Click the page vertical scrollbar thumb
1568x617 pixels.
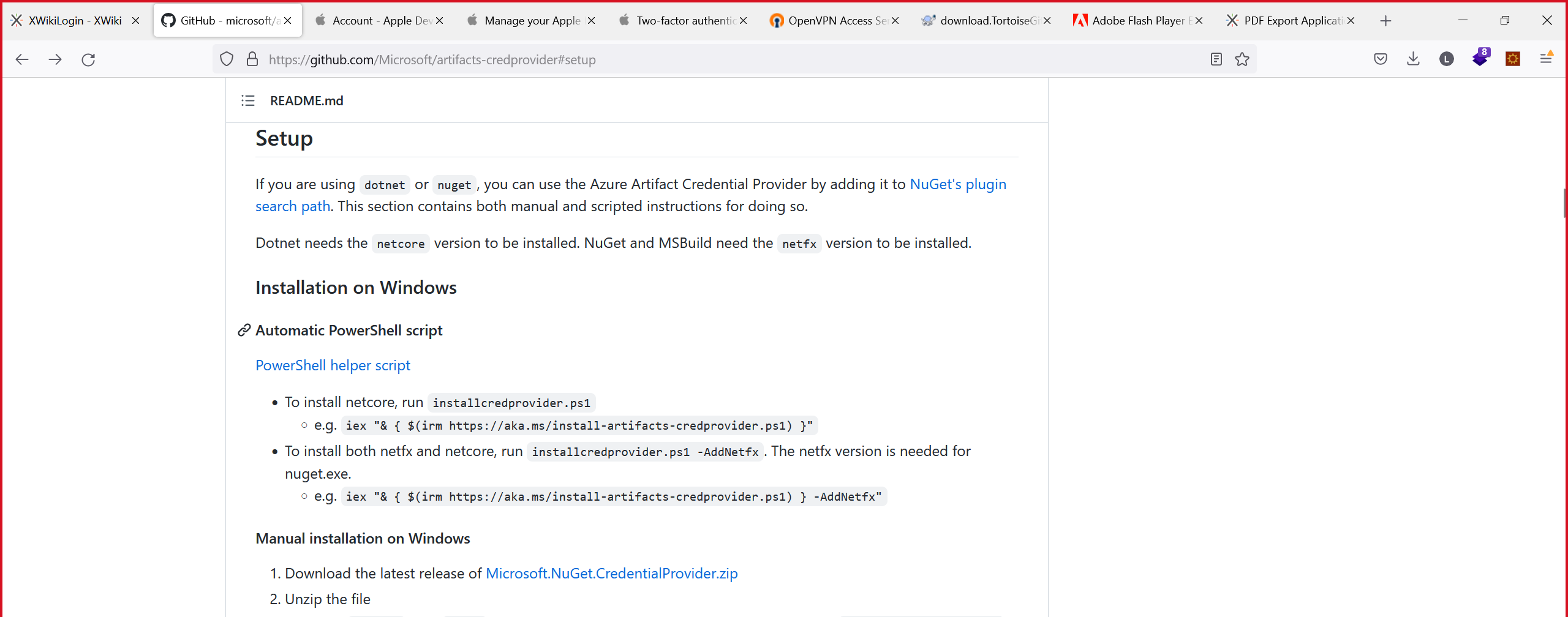click(1564, 203)
